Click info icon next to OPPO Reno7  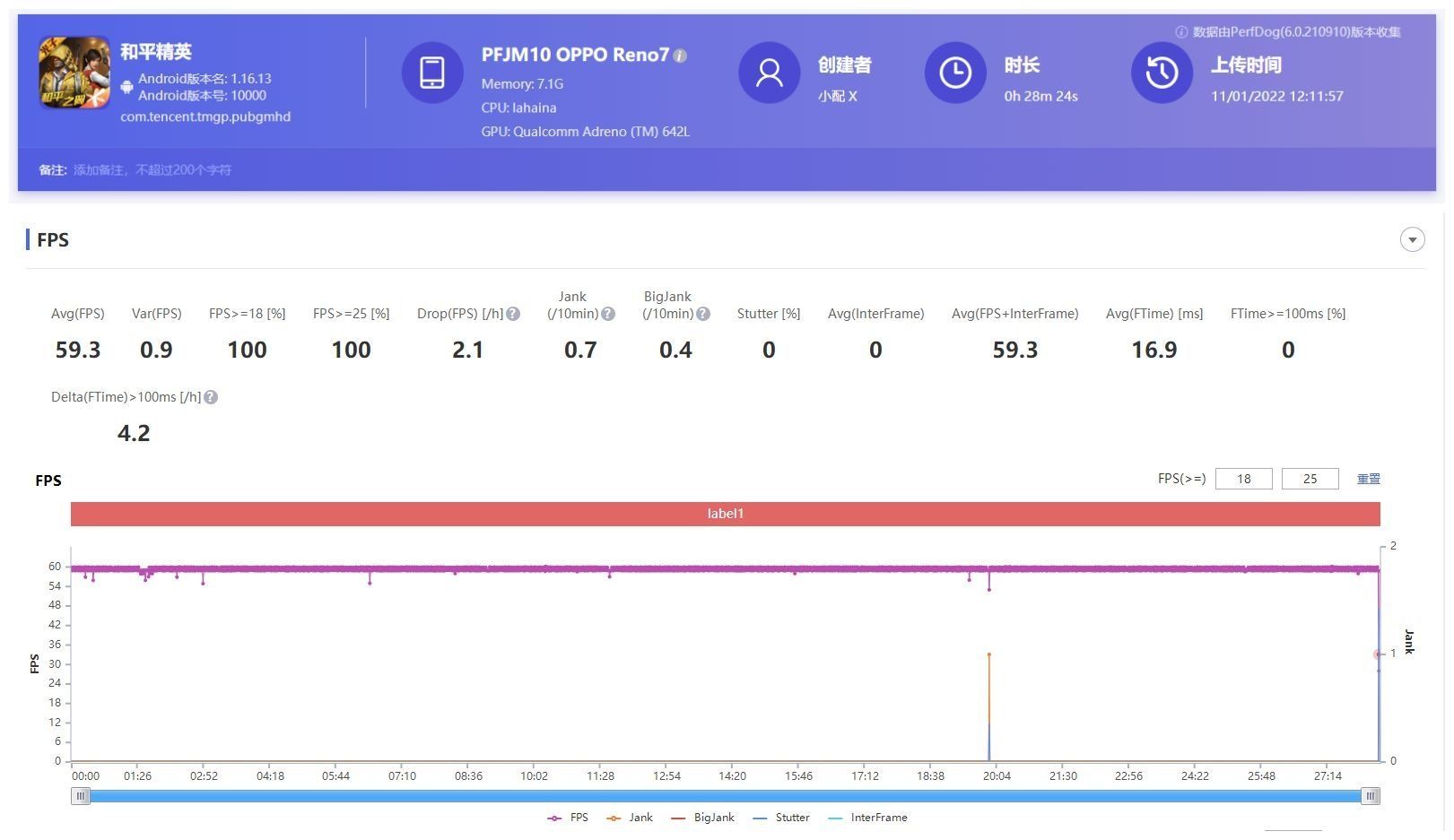point(680,56)
